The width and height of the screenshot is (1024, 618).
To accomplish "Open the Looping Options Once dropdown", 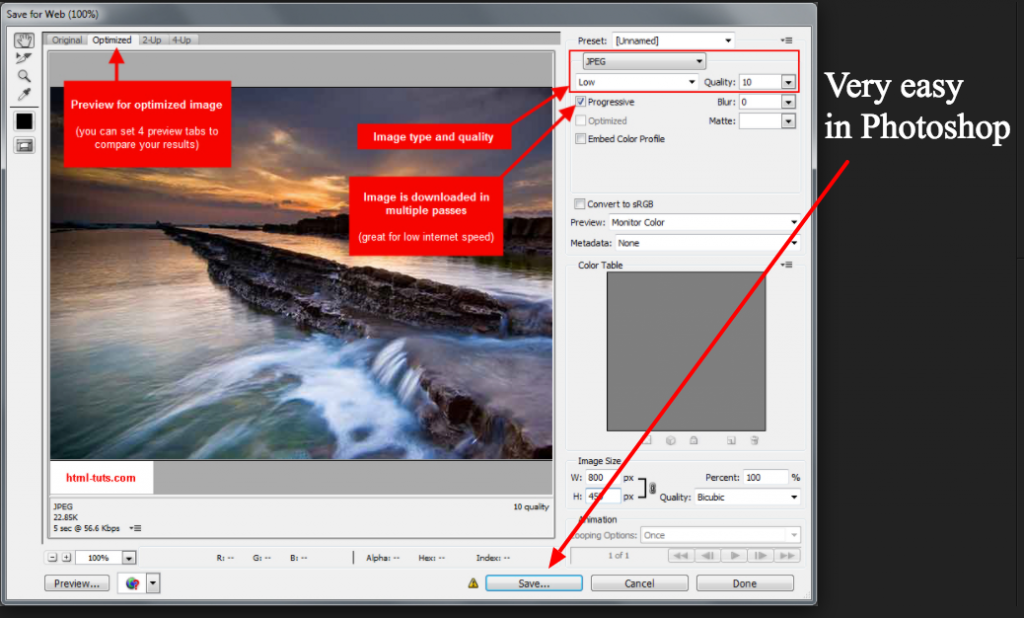I will click(x=720, y=535).
